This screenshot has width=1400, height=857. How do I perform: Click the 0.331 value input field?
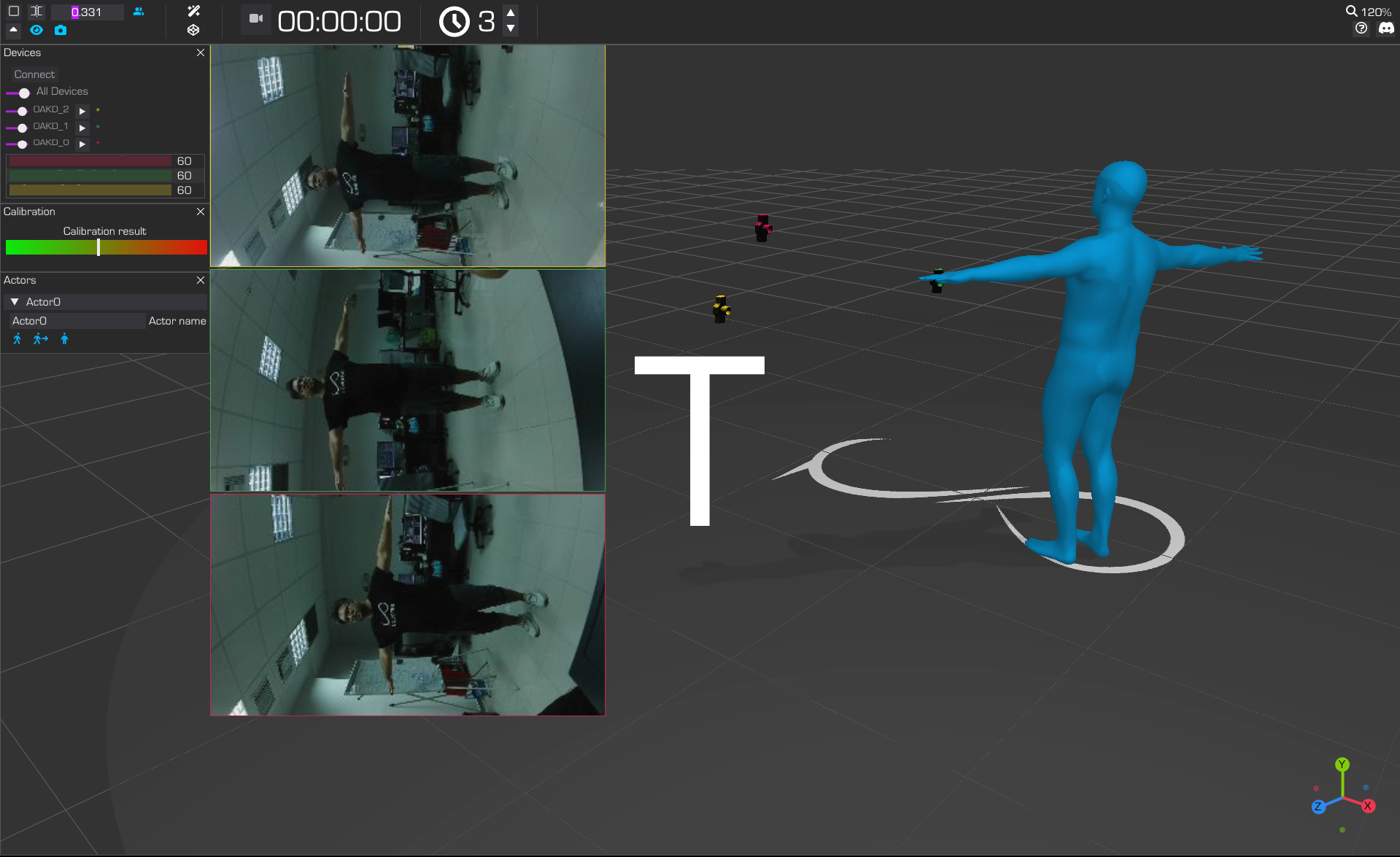[87, 12]
